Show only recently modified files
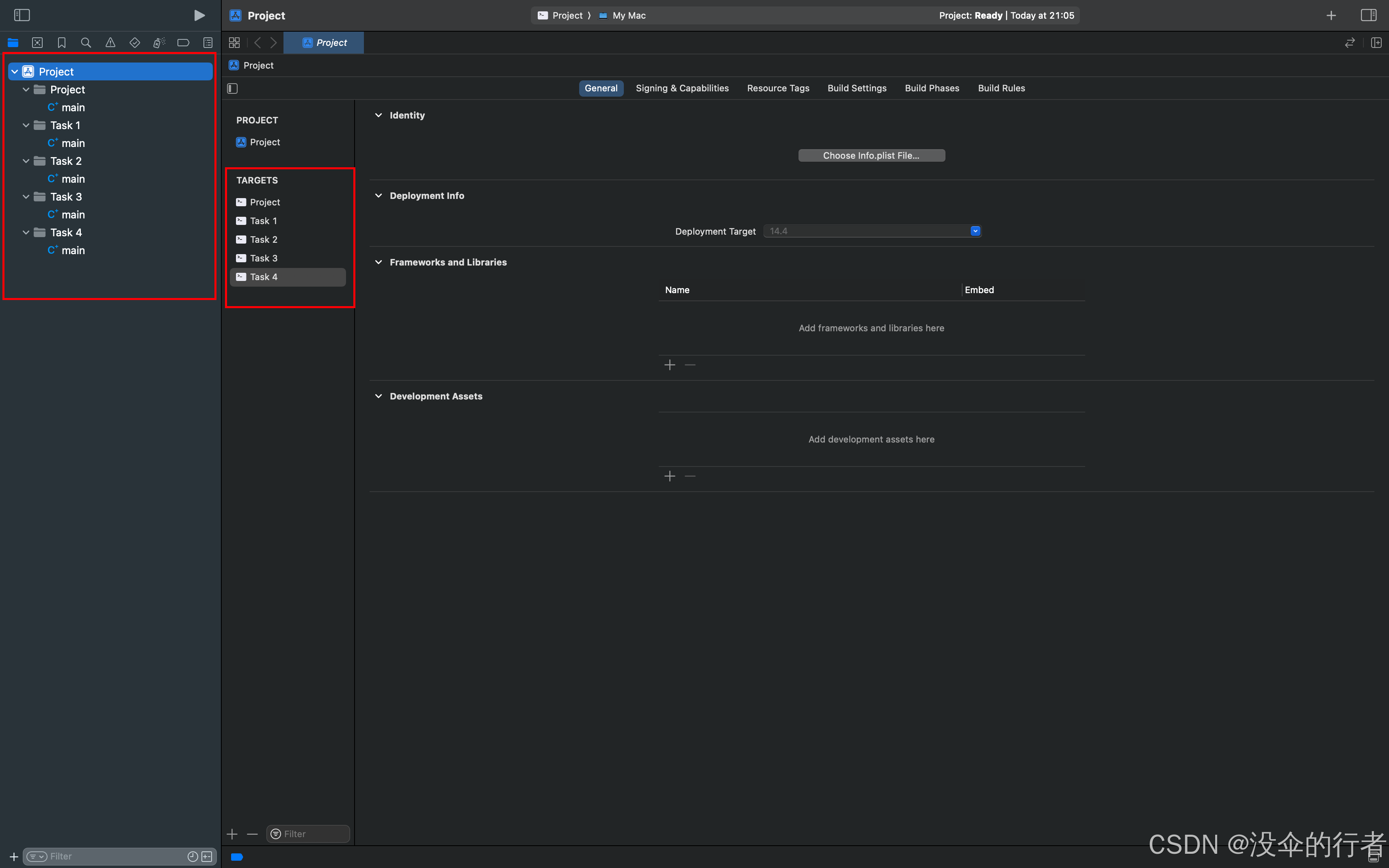 pos(193,857)
